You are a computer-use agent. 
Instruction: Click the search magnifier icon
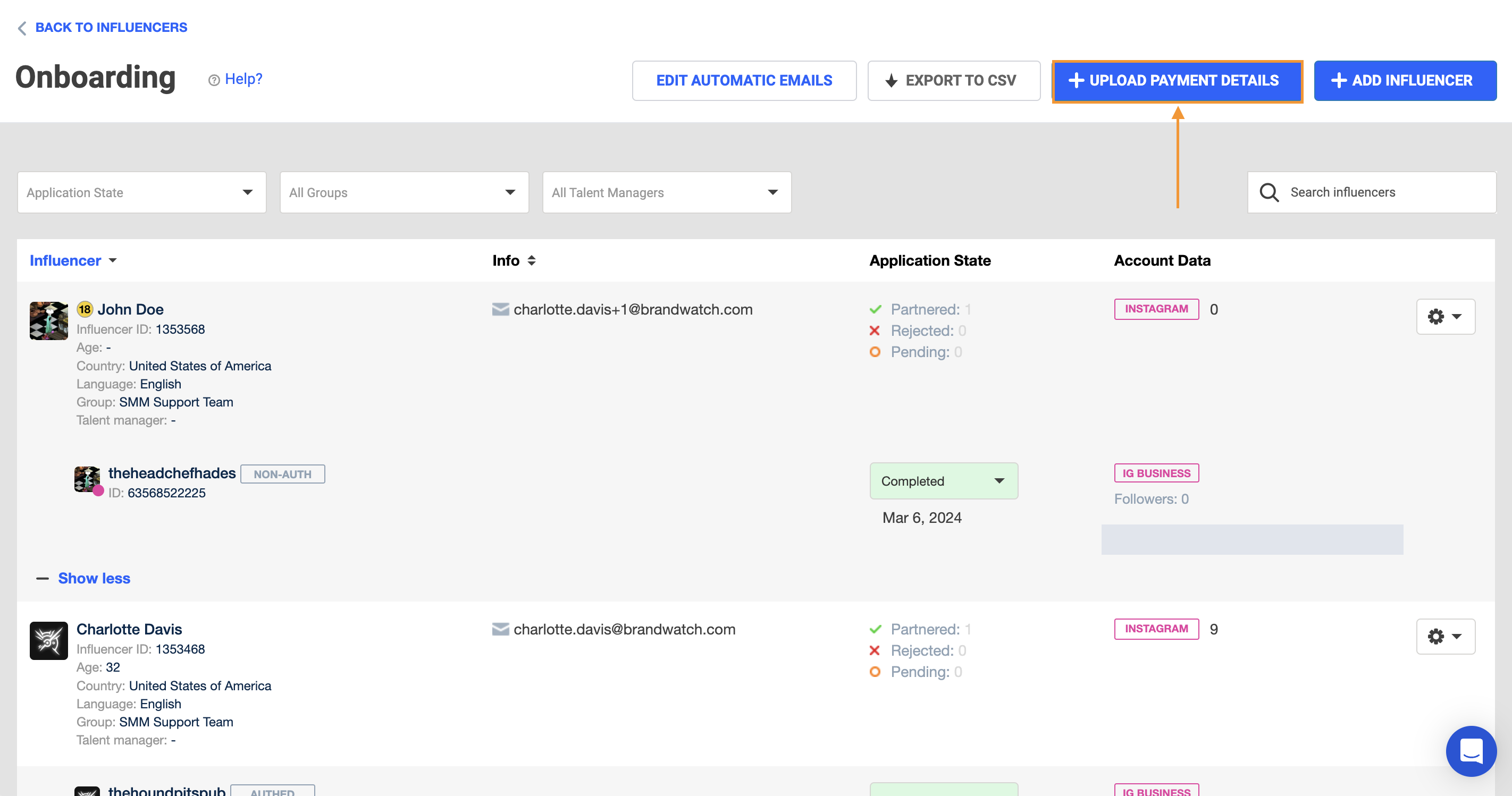(1269, 192)
